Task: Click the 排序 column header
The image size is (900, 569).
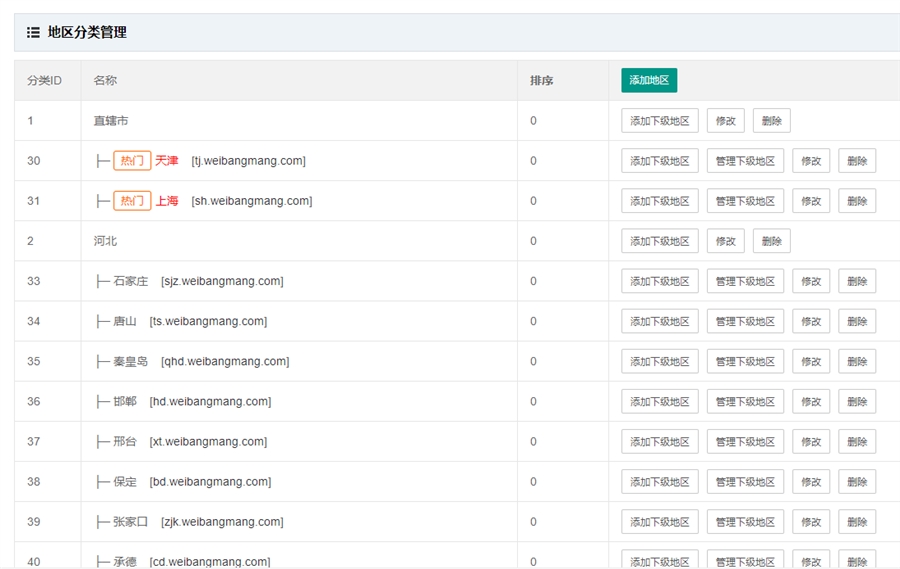Action: tap(541, 80)
